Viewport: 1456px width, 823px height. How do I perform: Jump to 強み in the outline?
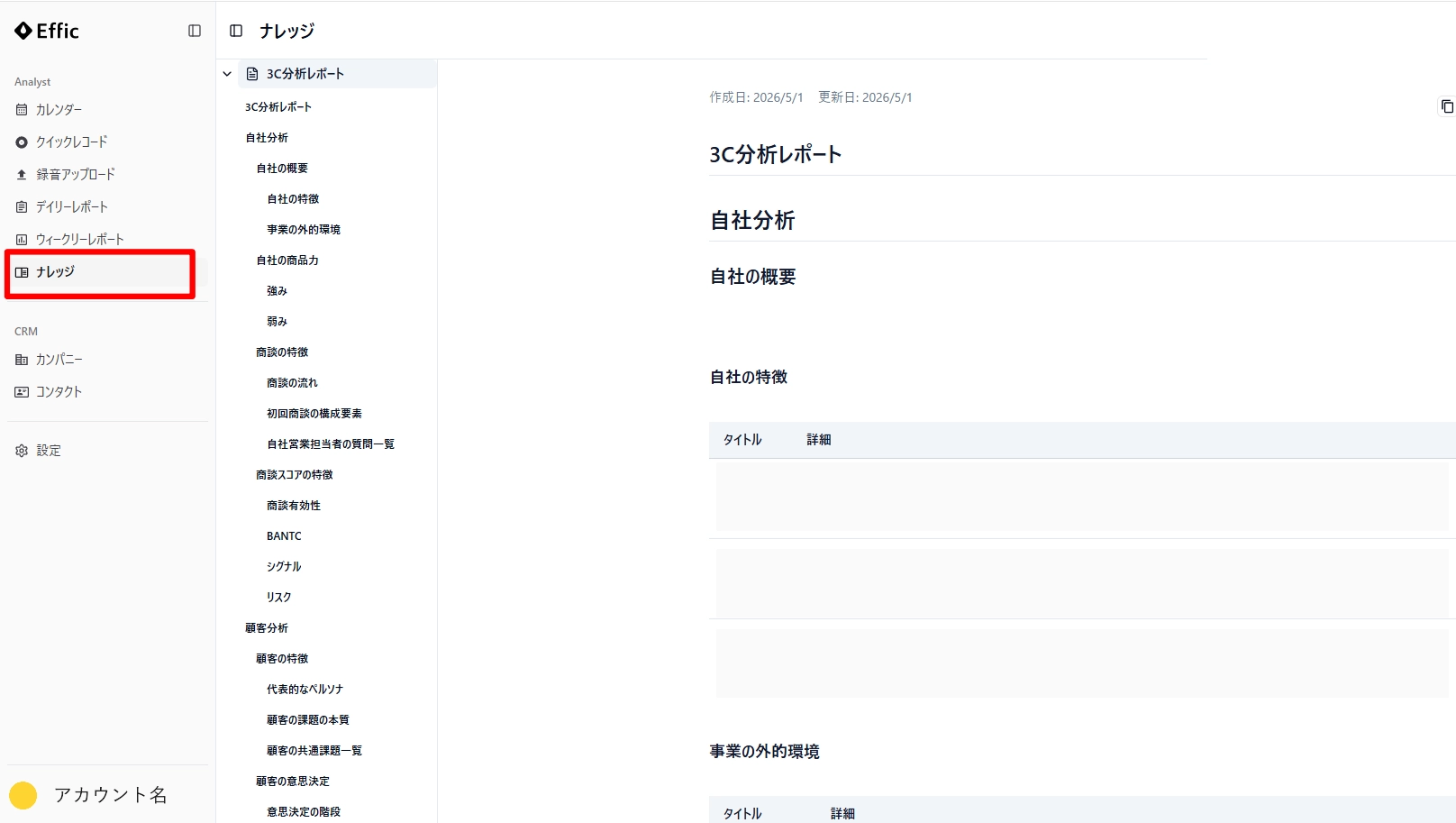click(x=277, y=291)
